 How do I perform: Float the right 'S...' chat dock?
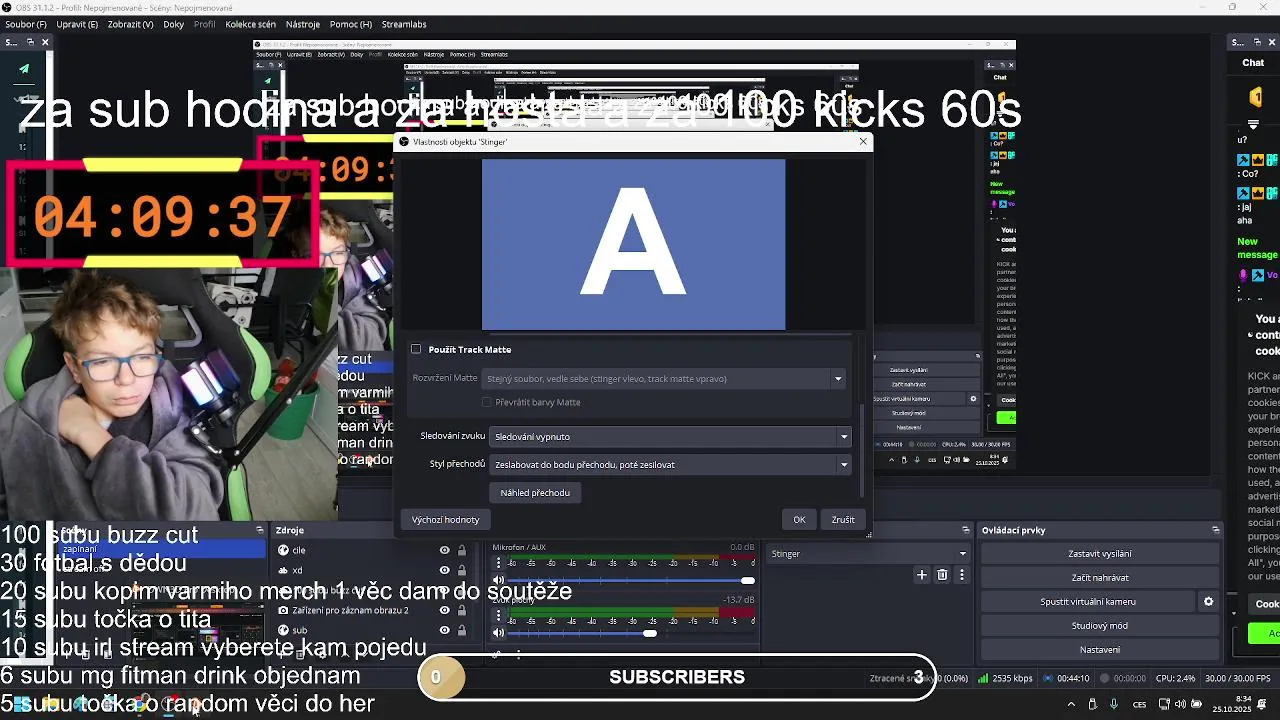click(x=1255, y=42)
